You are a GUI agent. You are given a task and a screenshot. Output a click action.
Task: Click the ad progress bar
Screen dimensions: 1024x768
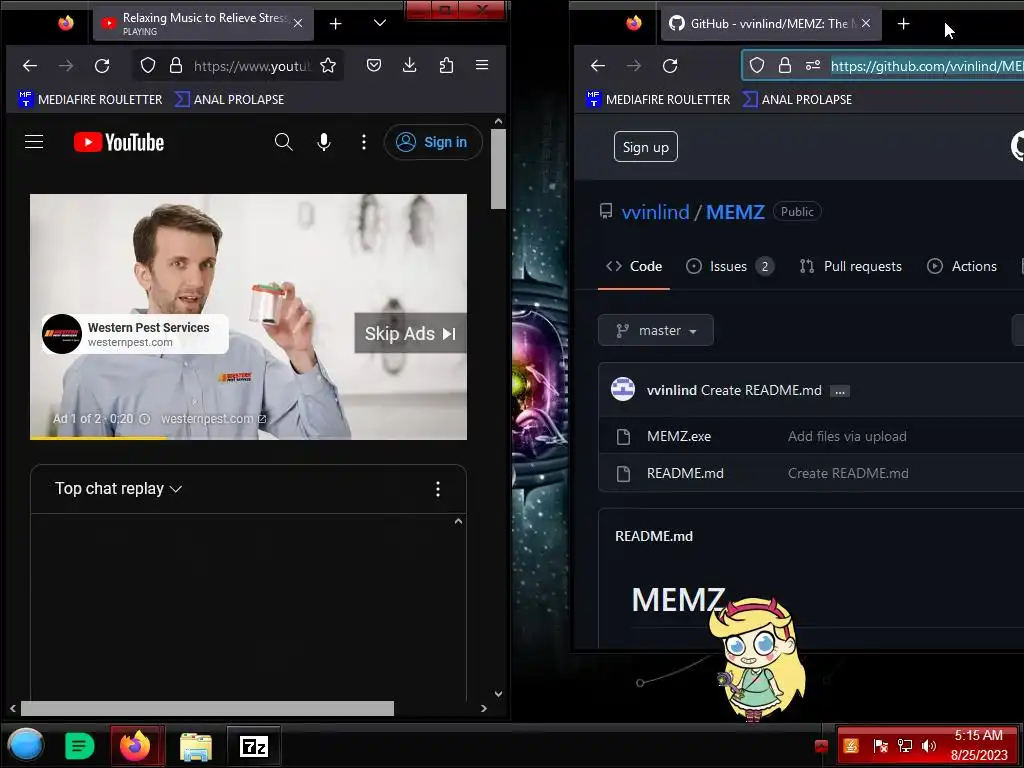coord(248,438)
